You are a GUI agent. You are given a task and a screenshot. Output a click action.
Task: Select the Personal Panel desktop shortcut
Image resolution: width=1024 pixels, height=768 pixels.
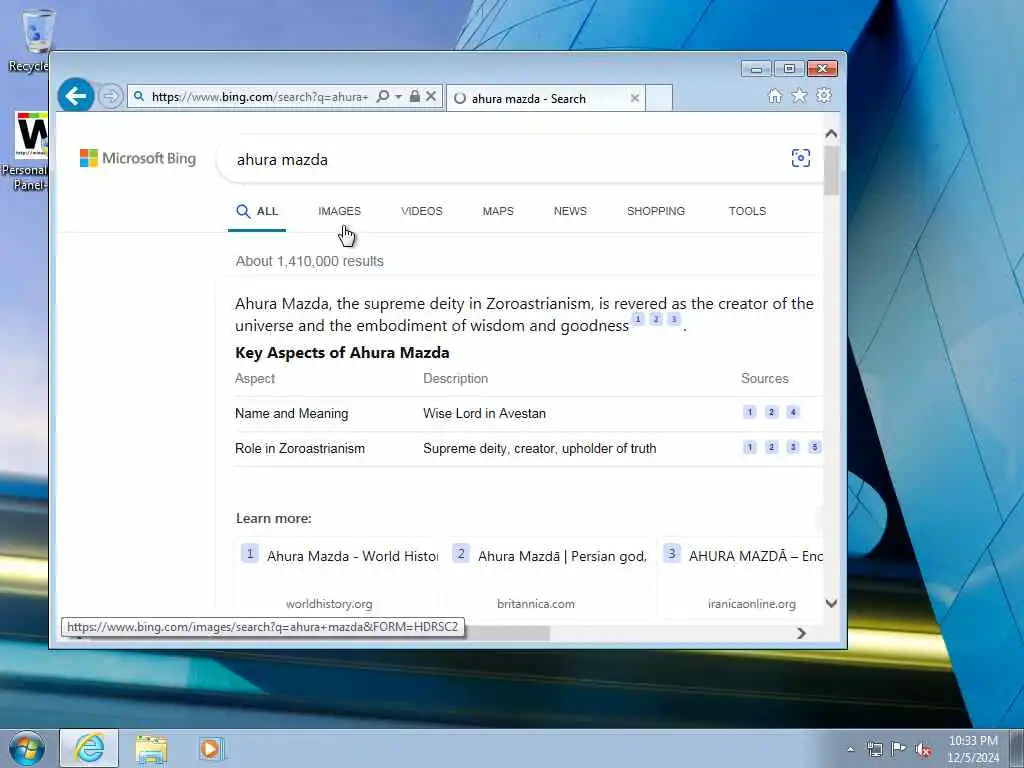click(x=26, y=151)
